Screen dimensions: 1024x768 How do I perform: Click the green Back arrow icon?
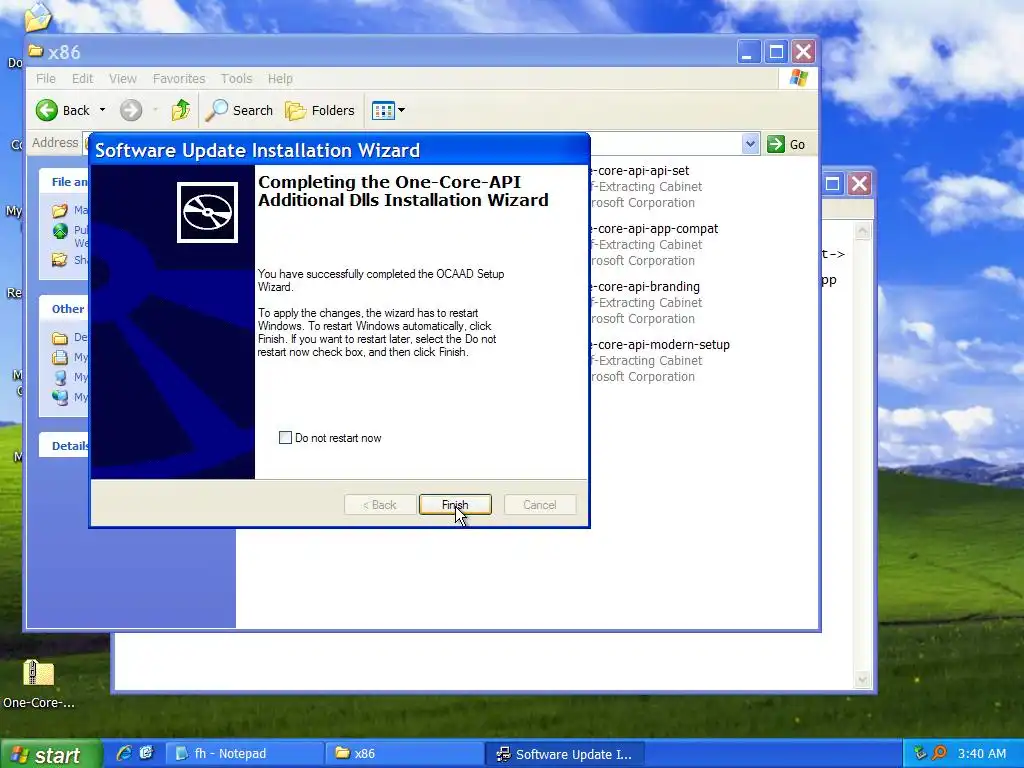point(47,110)
